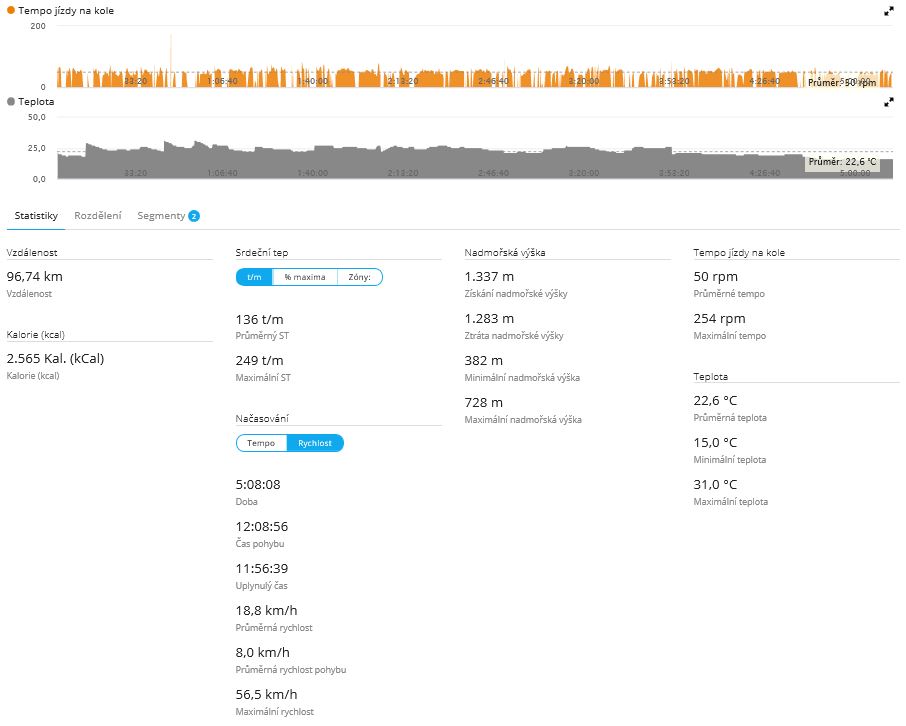Select t/m heart rate units
This screenshot has height=726, width=906.
(254, 277)
